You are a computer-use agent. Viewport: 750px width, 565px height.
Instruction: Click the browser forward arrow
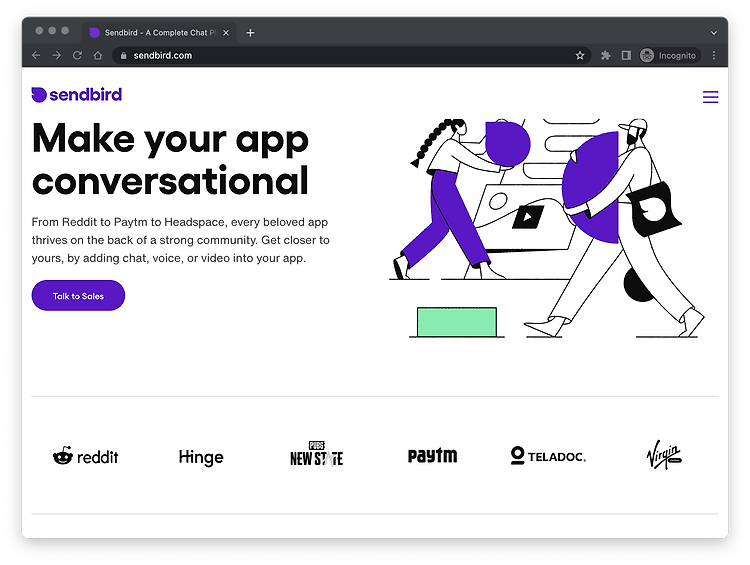pos(56,55)
